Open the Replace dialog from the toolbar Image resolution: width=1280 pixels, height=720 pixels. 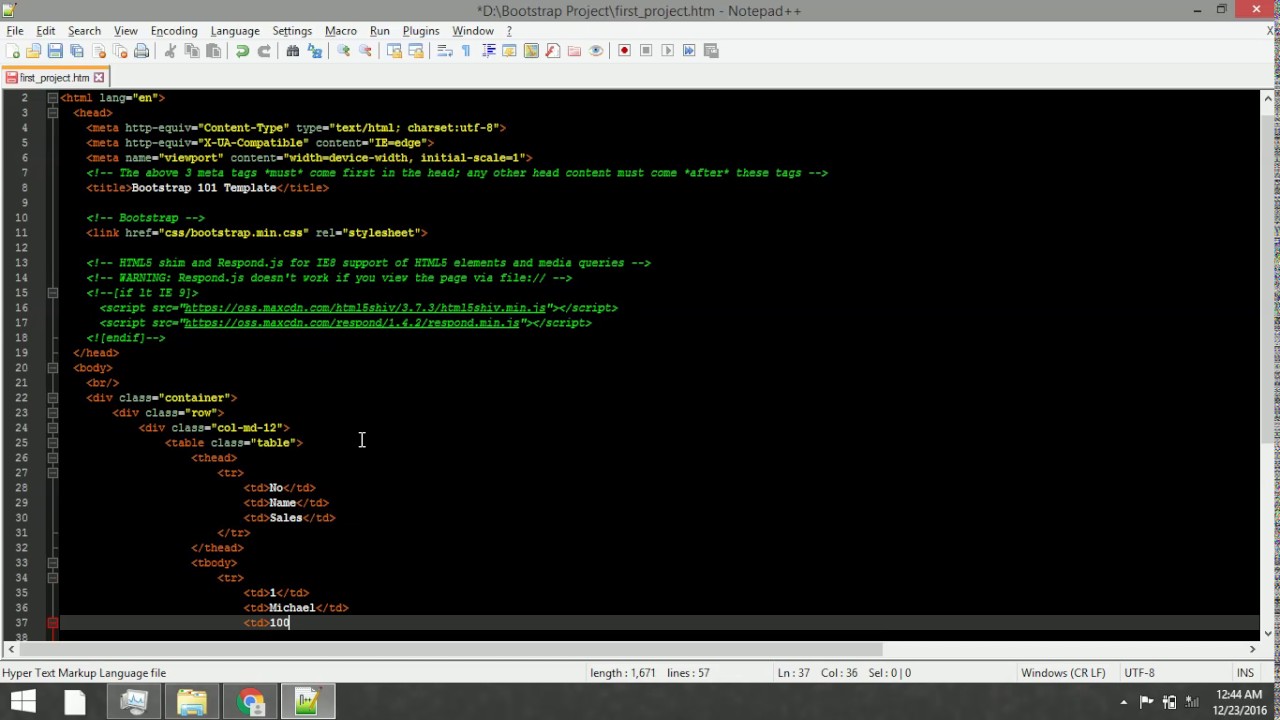(315, 51)
